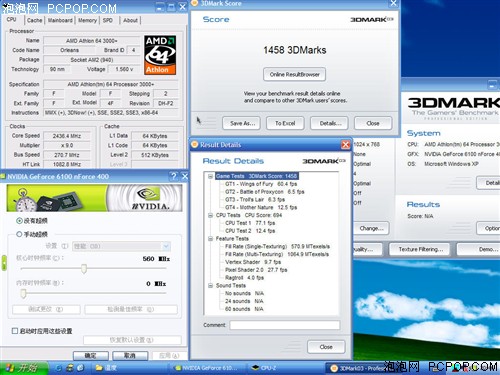Click Close in 3DMark Score window
The image size is (500, 375).
(x=373, y=123)
